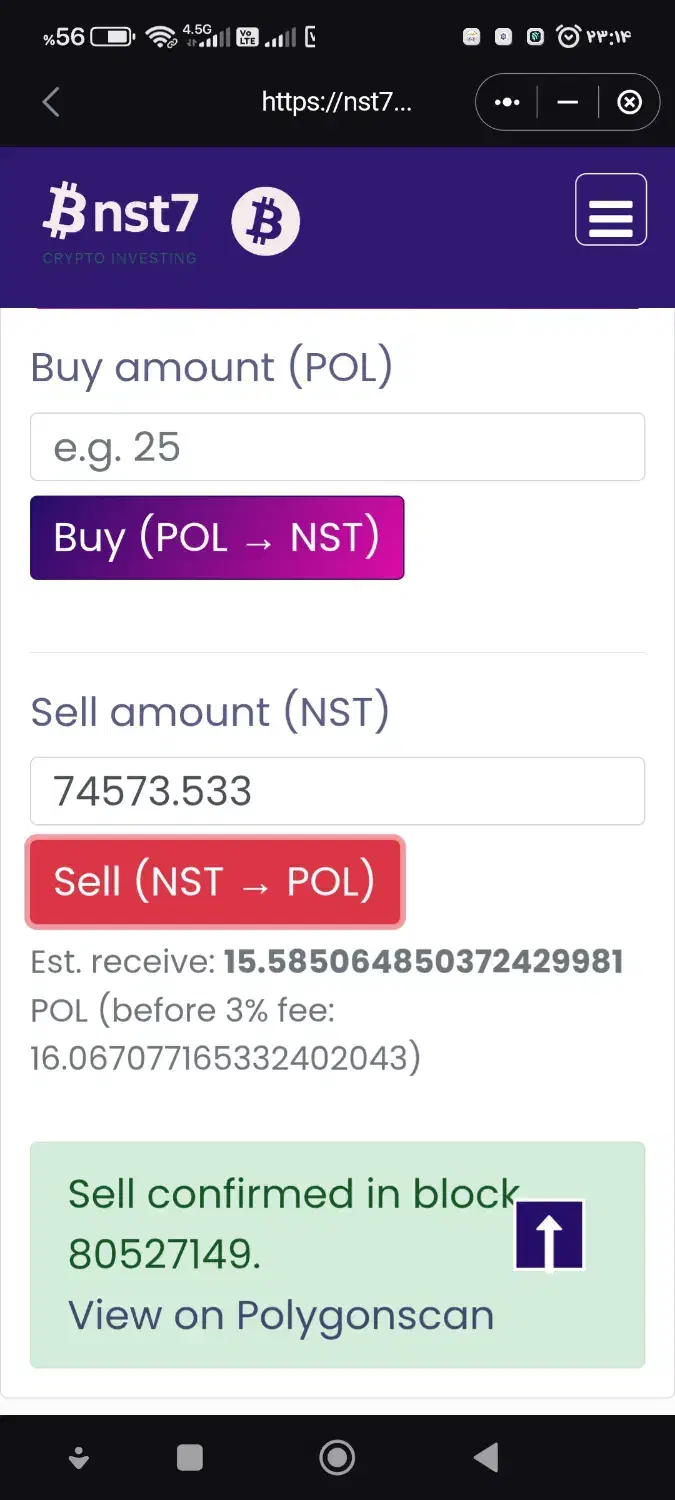This screenshot has height=1500, width=675.
Task: Tap the back arrow in the browser bar
Action: pyautogui.click(x=51, y=101)
